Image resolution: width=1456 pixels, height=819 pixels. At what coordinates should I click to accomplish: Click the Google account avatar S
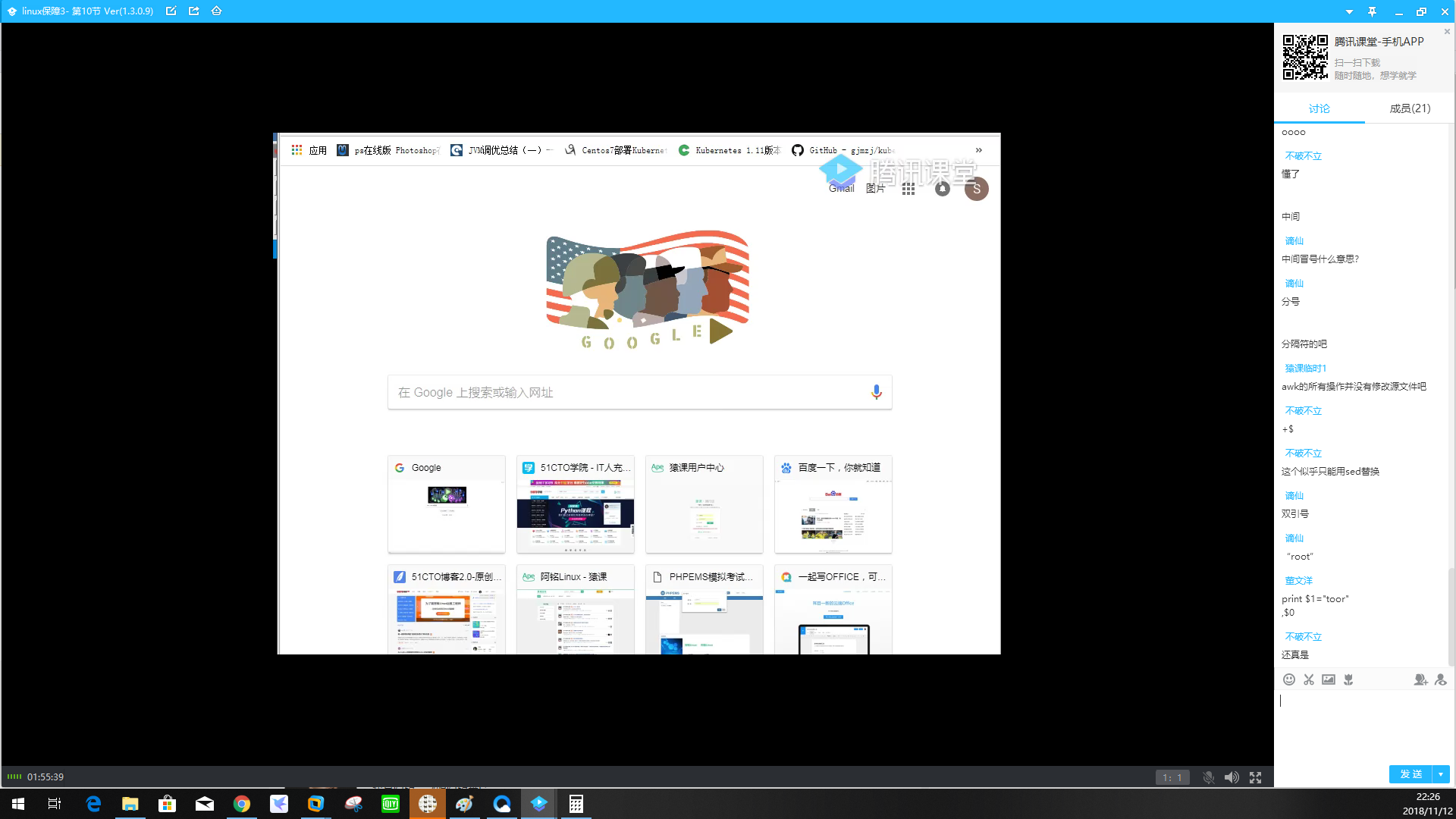[x=977, y=189]
